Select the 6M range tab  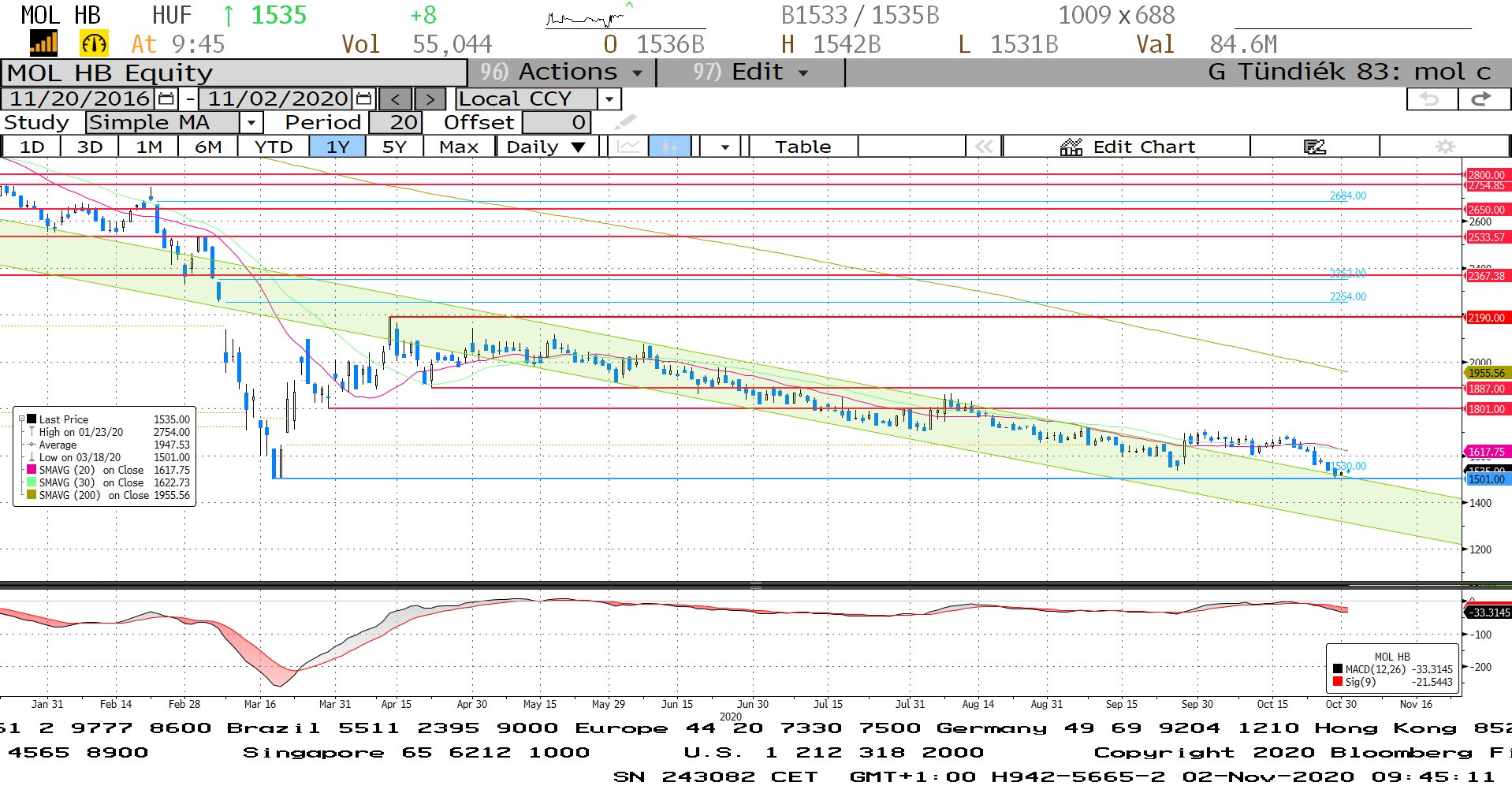point(208,147)
